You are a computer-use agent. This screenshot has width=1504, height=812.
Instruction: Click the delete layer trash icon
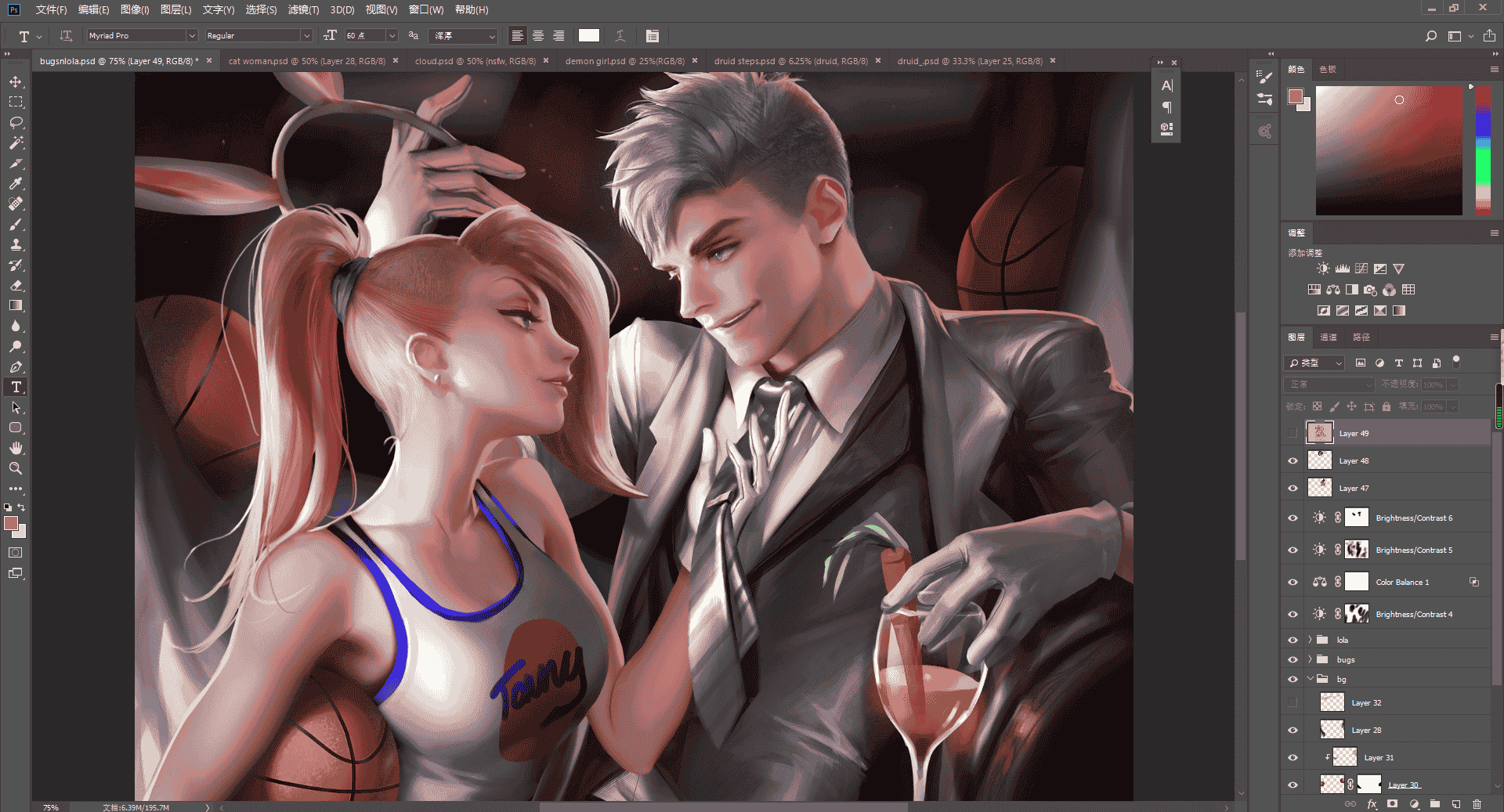pos(1477,803)
